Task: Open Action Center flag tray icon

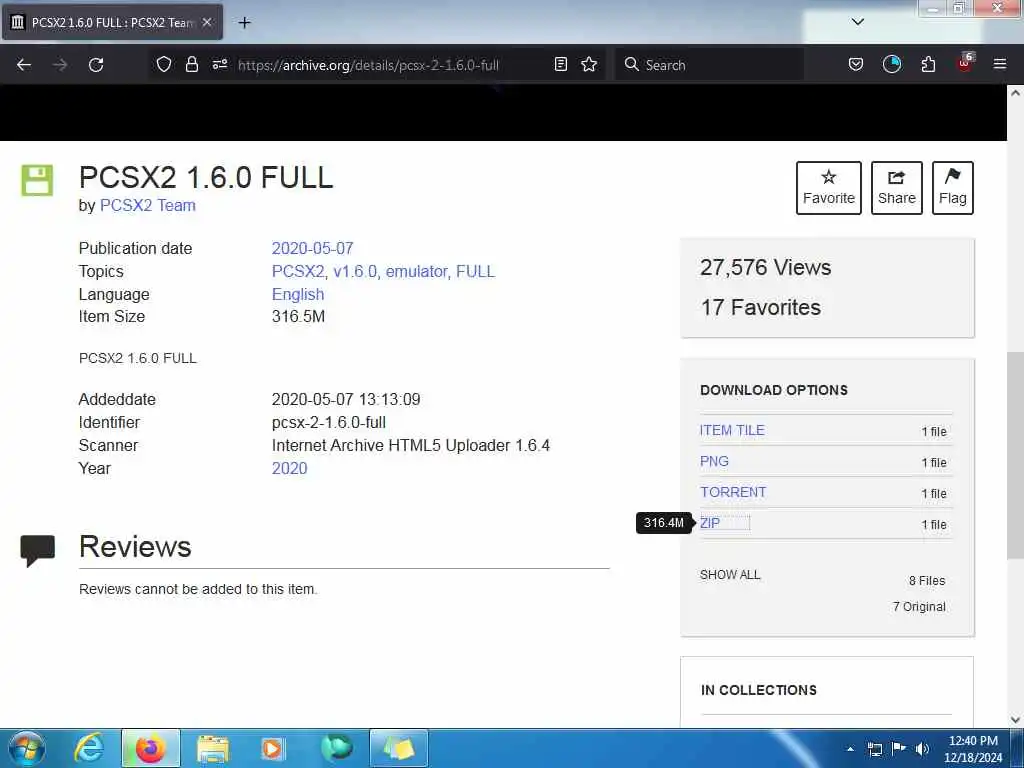Action: pos(899,748)
